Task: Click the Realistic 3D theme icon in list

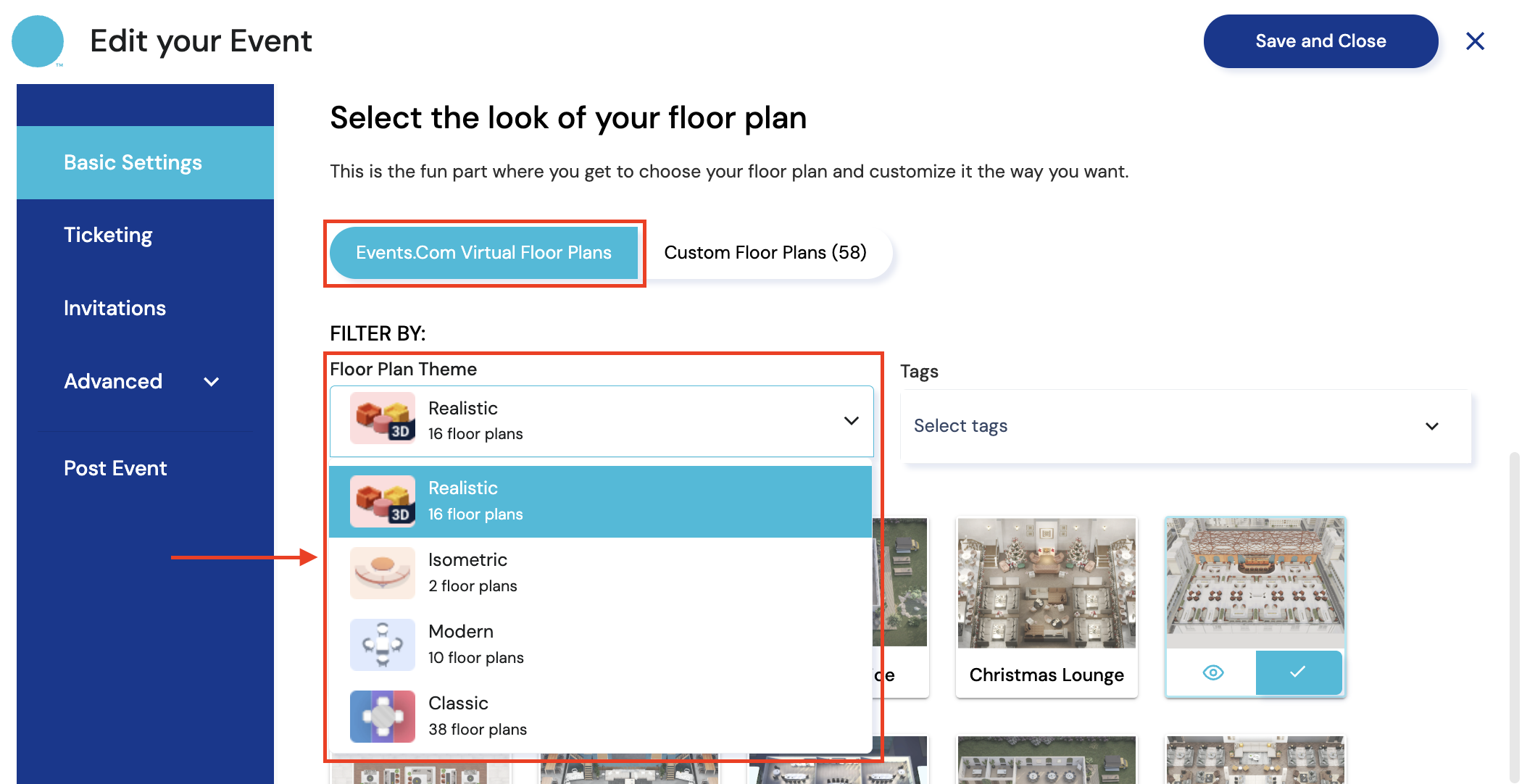Action: pos(383,501)
